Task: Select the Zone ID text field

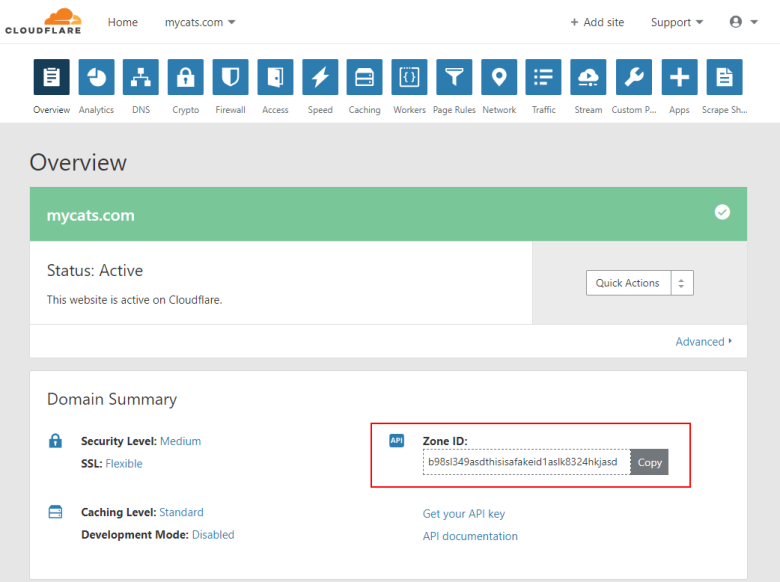Action: click(526, 462)
